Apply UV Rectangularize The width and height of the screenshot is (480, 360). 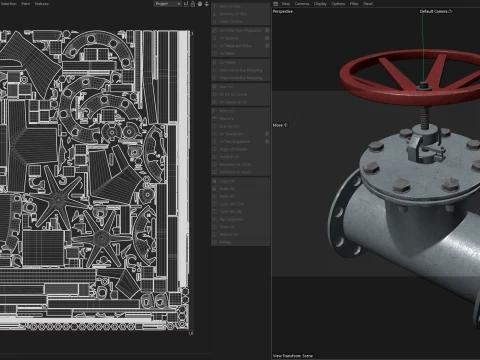238,141
